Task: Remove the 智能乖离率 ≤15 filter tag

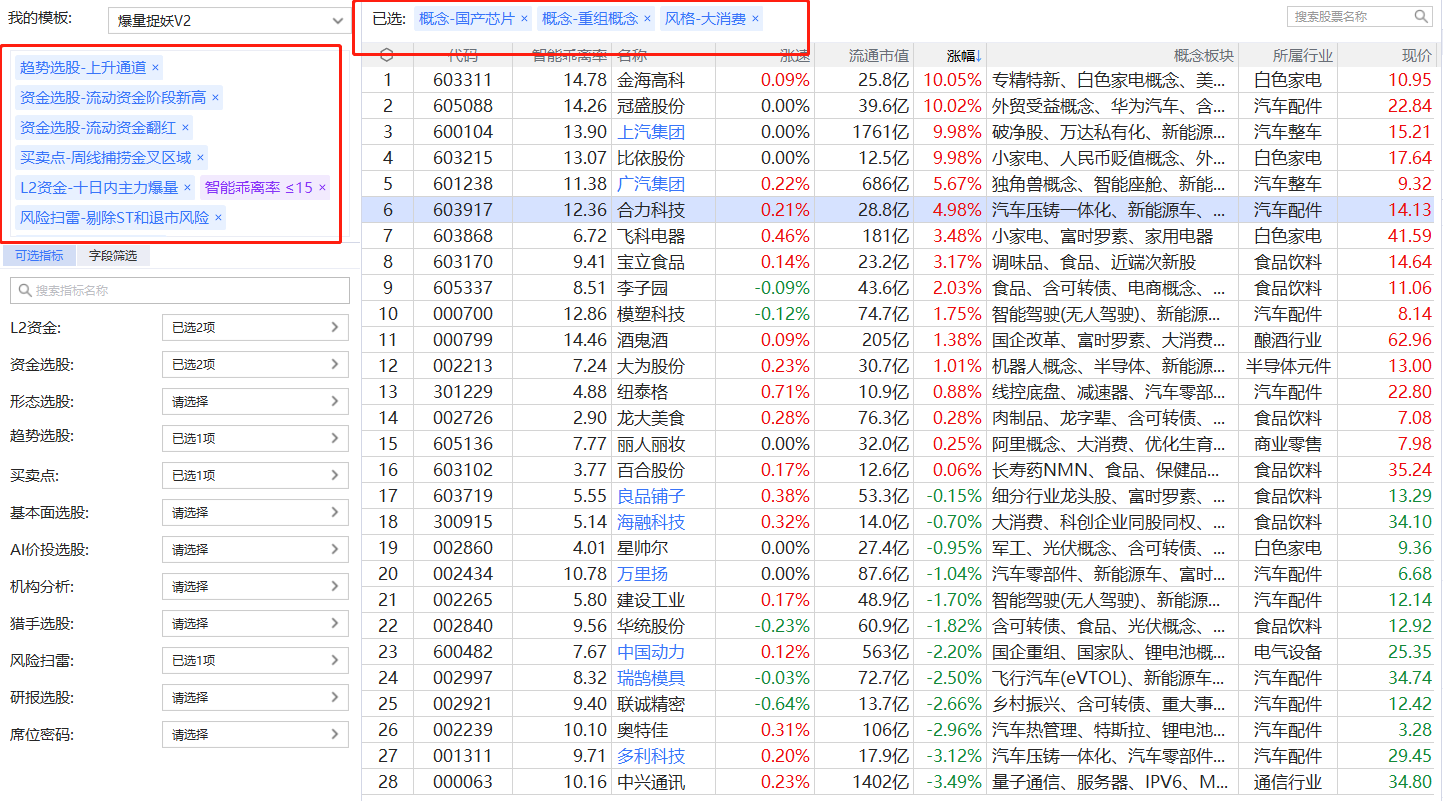Action: 322,188
